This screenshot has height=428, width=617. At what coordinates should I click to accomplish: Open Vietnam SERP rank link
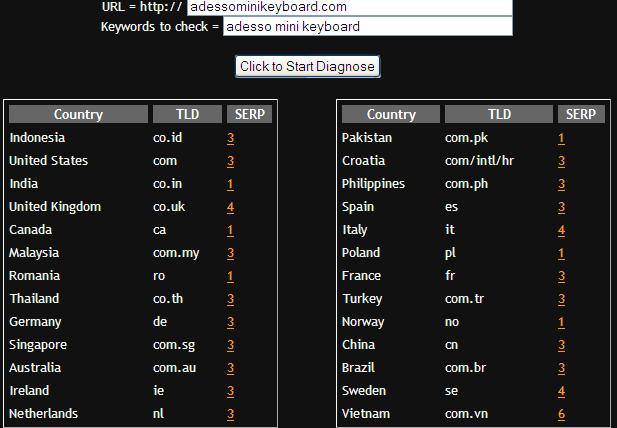point(562,414)
